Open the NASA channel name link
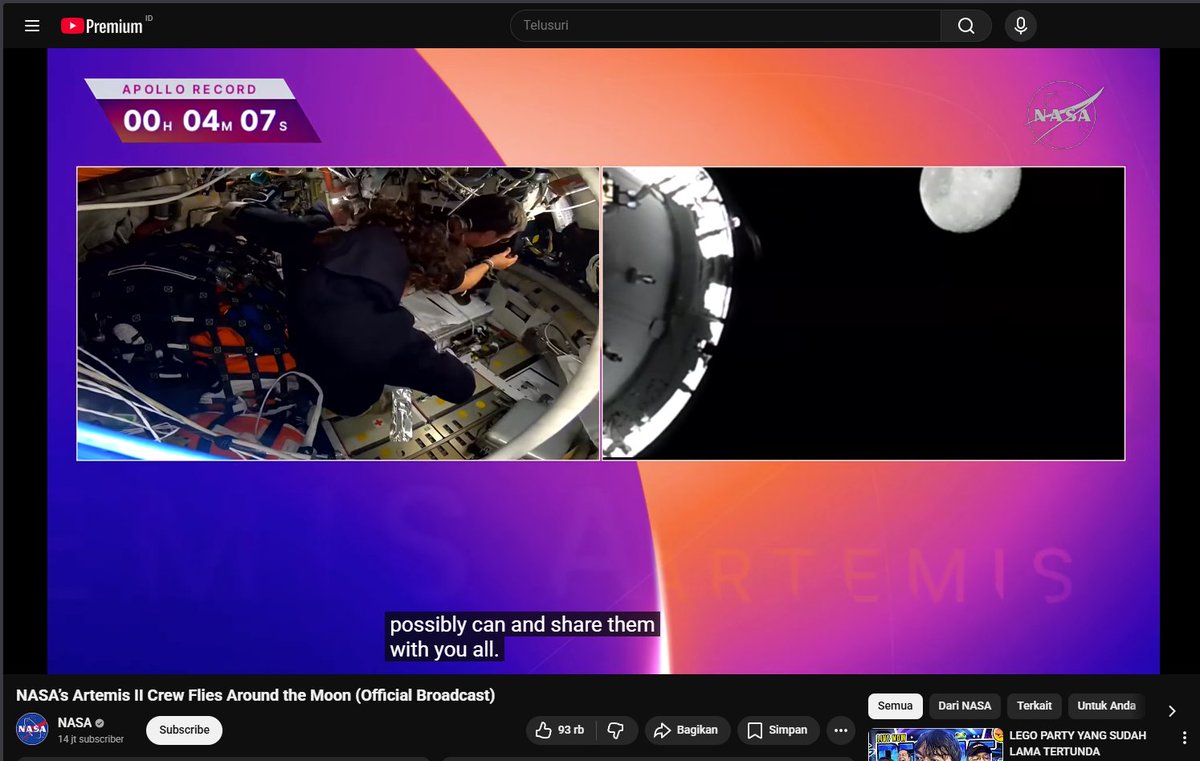Screen dimensions: 1200x761 [x=75, y=722]
